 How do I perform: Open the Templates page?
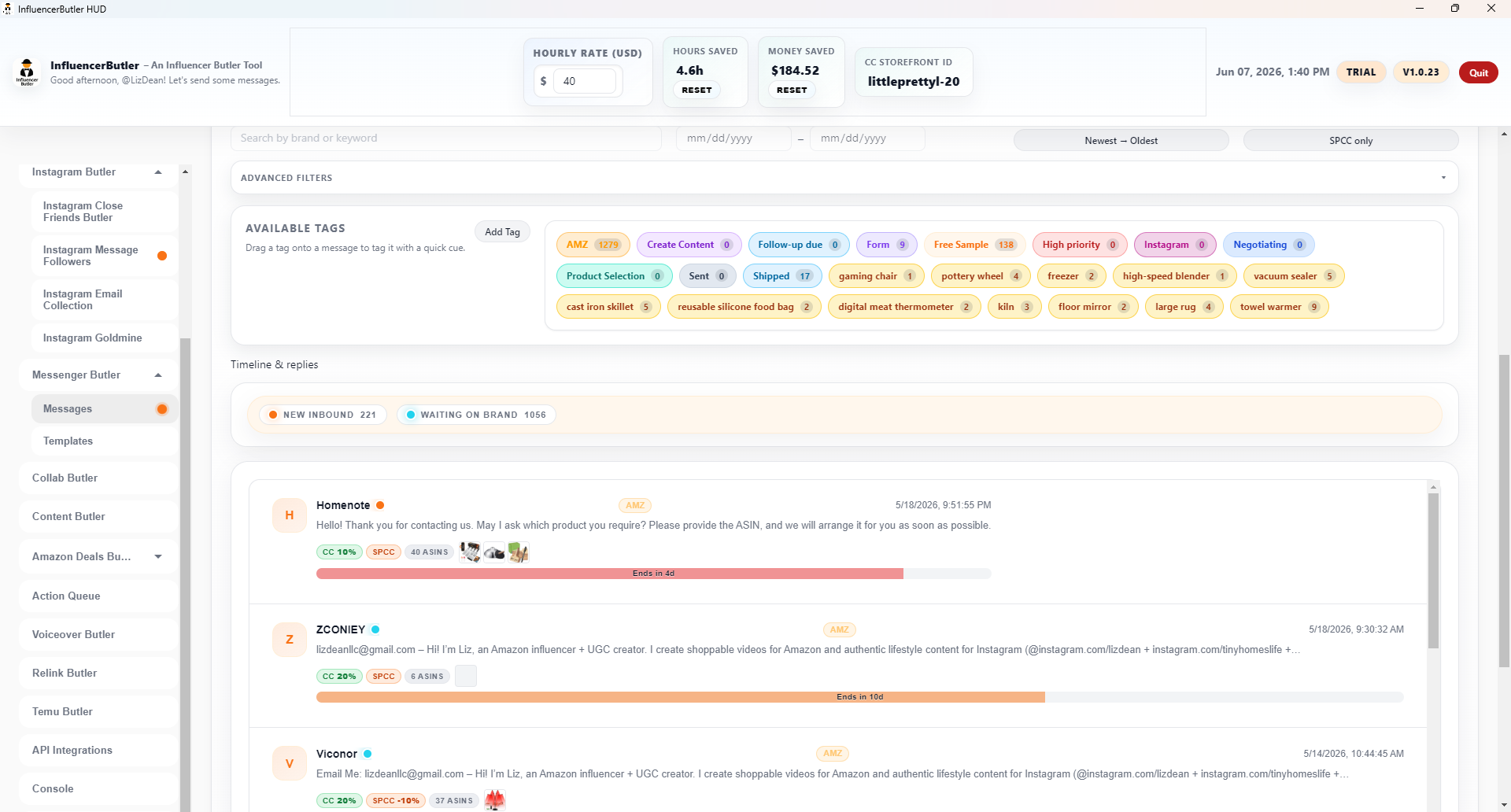tap(105, 441)
